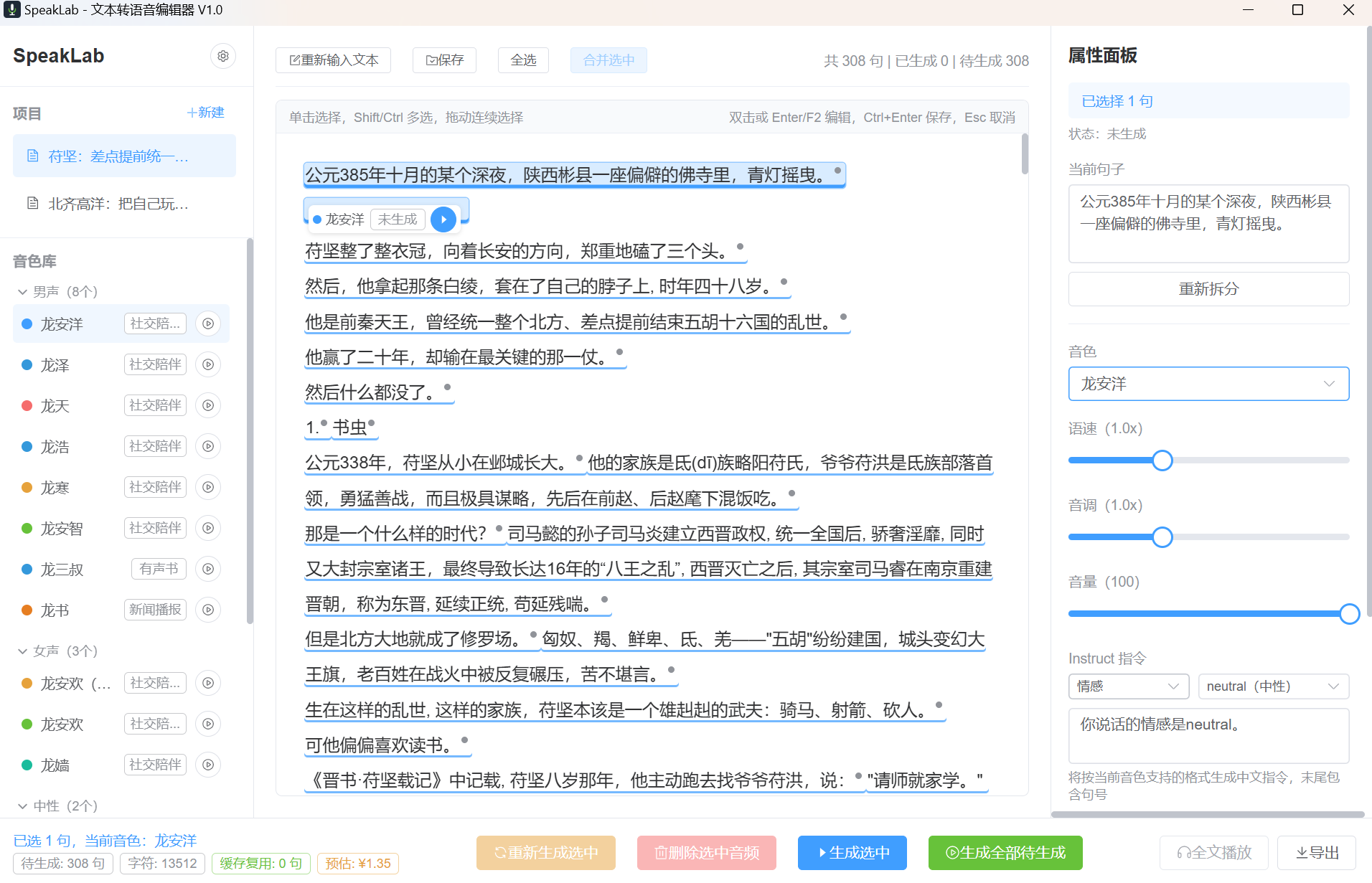The height and width of the screenshot is (883, 1372).
Task: Click 导出 export button
Action: tap(1317, 853)
